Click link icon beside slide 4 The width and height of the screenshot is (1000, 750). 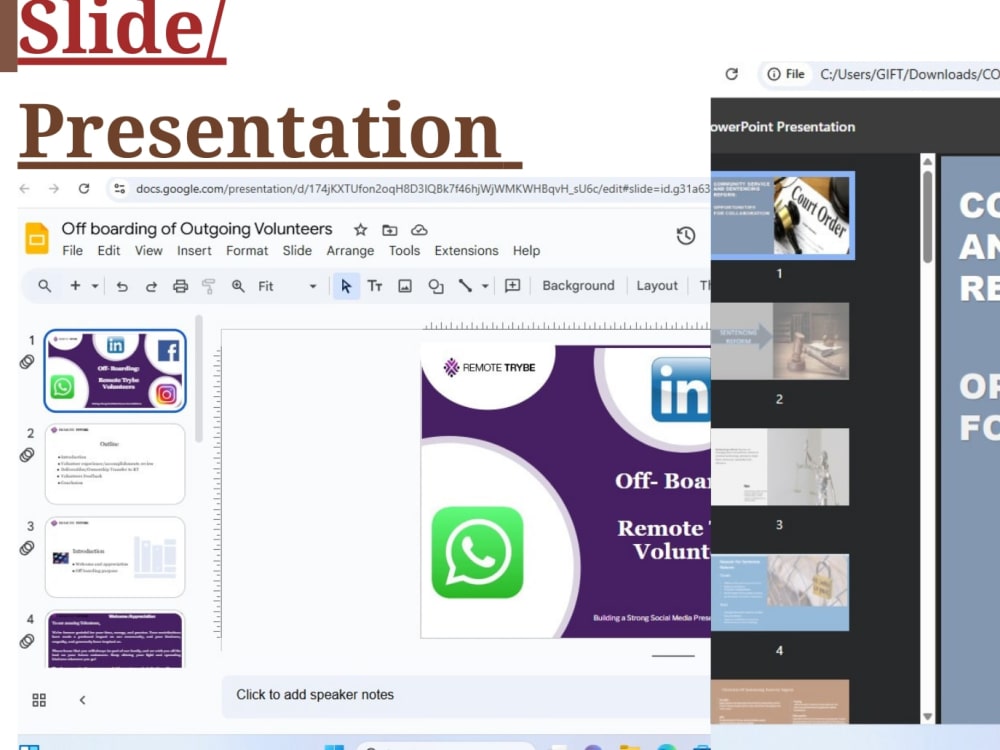pyautogui.click(x=27, y=641)
